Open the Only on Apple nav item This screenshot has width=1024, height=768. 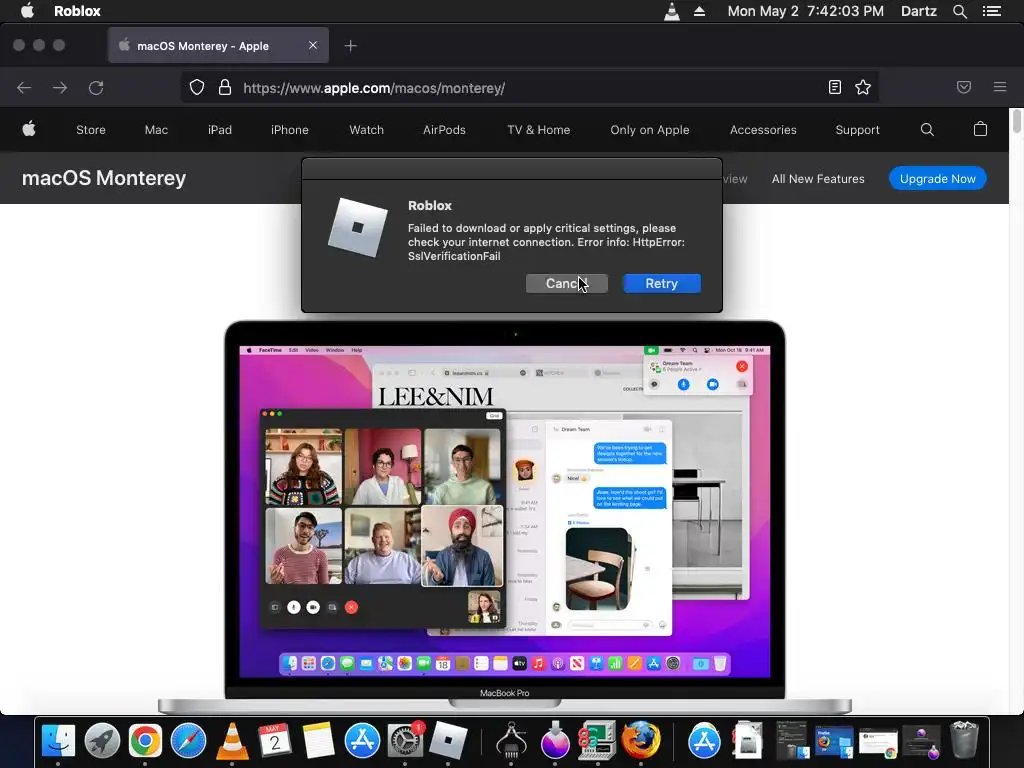(649, 130)
